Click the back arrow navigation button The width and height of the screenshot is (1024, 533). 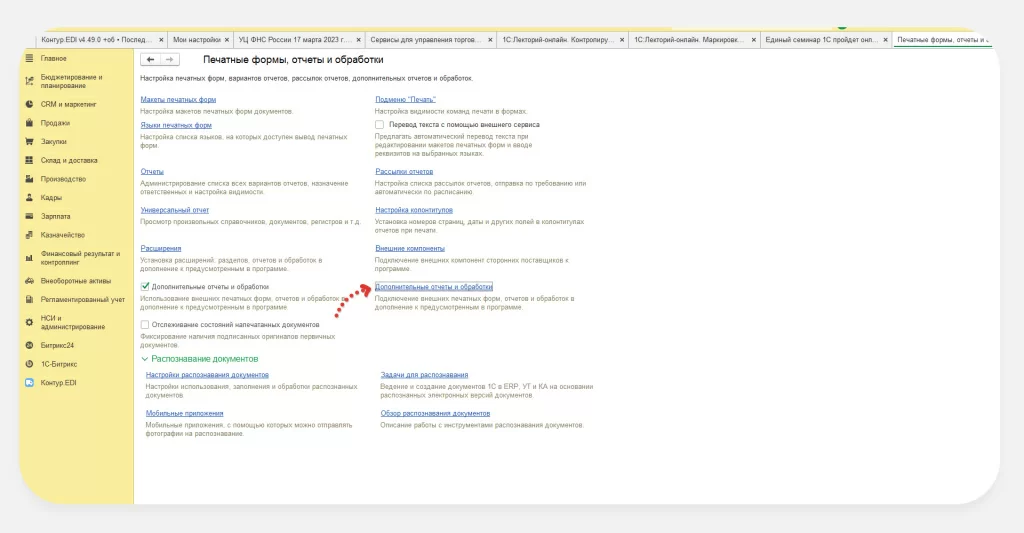click(151, 60)
